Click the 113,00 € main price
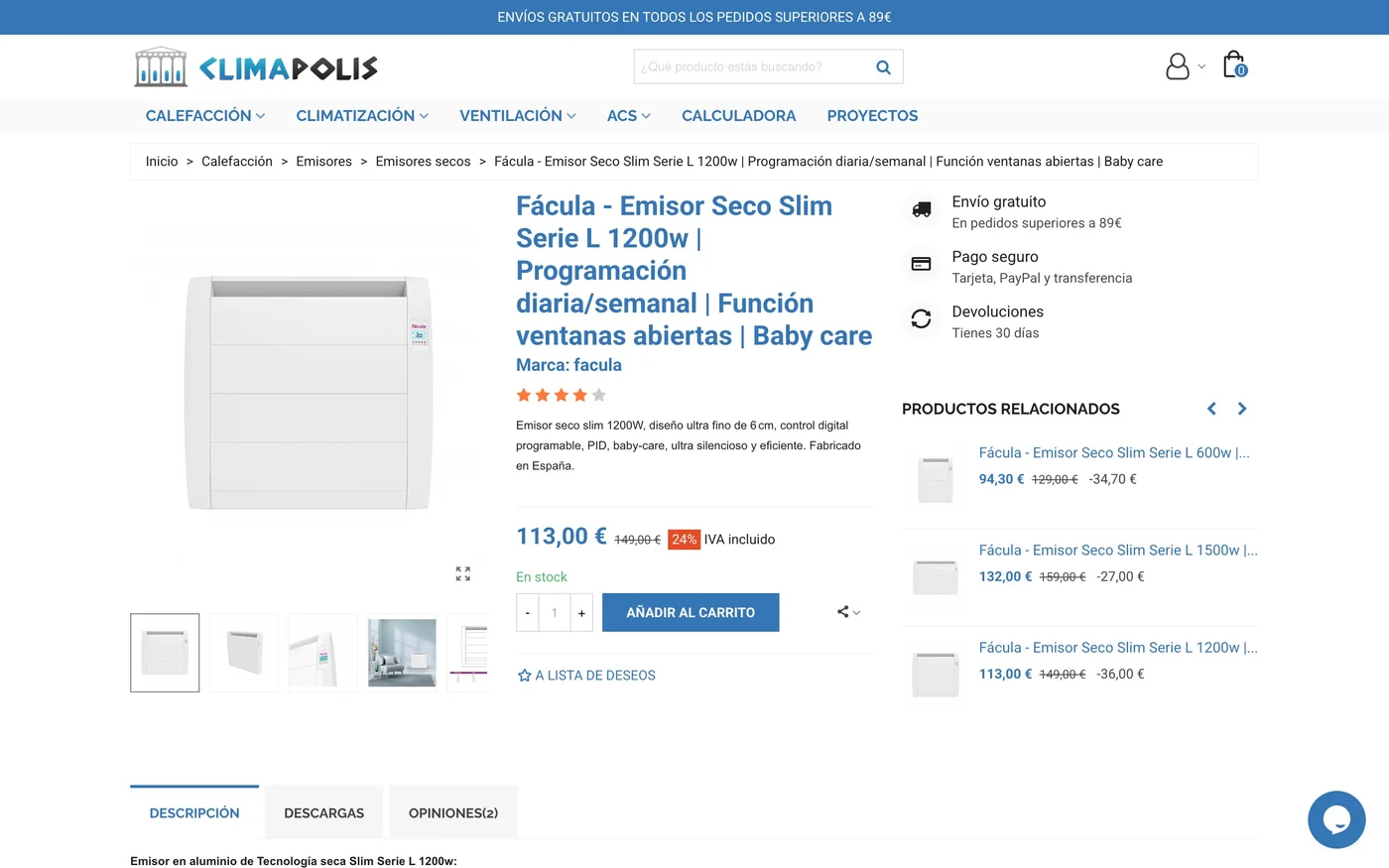 coord(562,537)
